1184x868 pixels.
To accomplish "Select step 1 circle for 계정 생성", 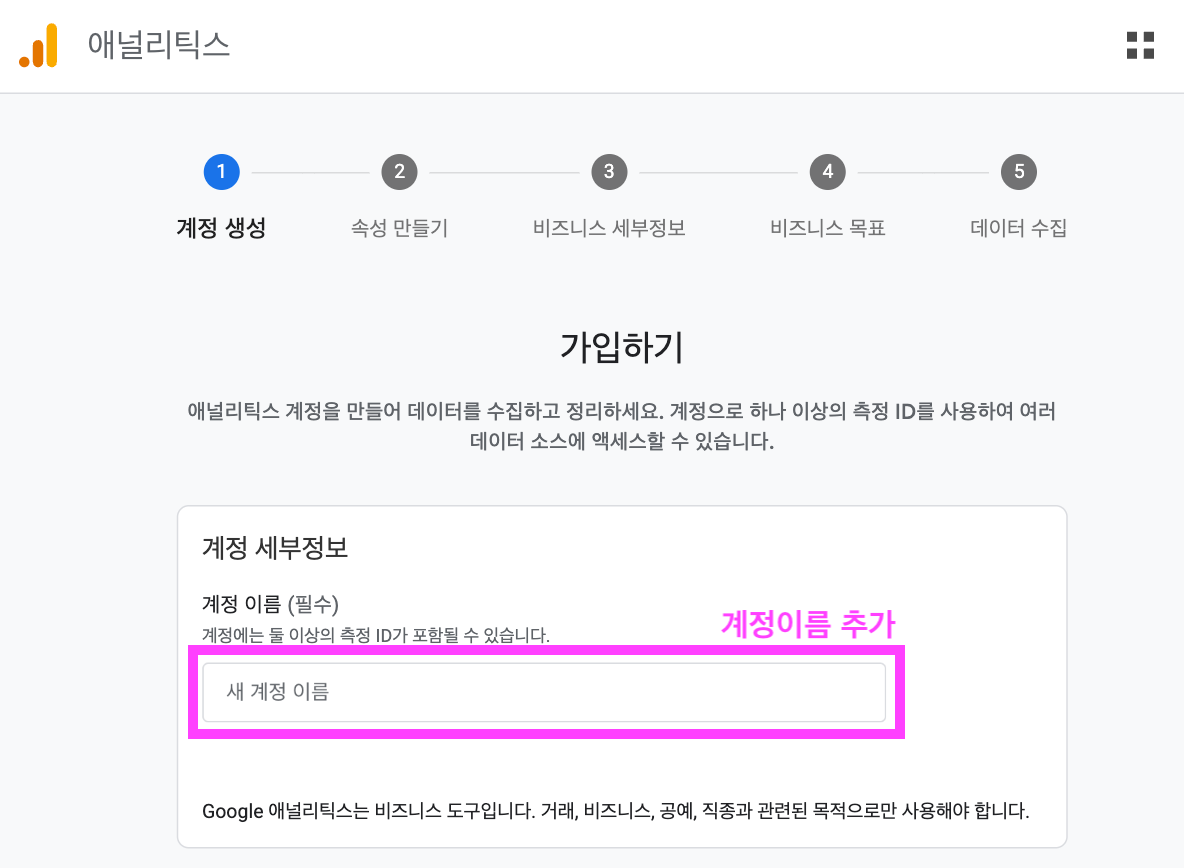I will pos(221,172).
